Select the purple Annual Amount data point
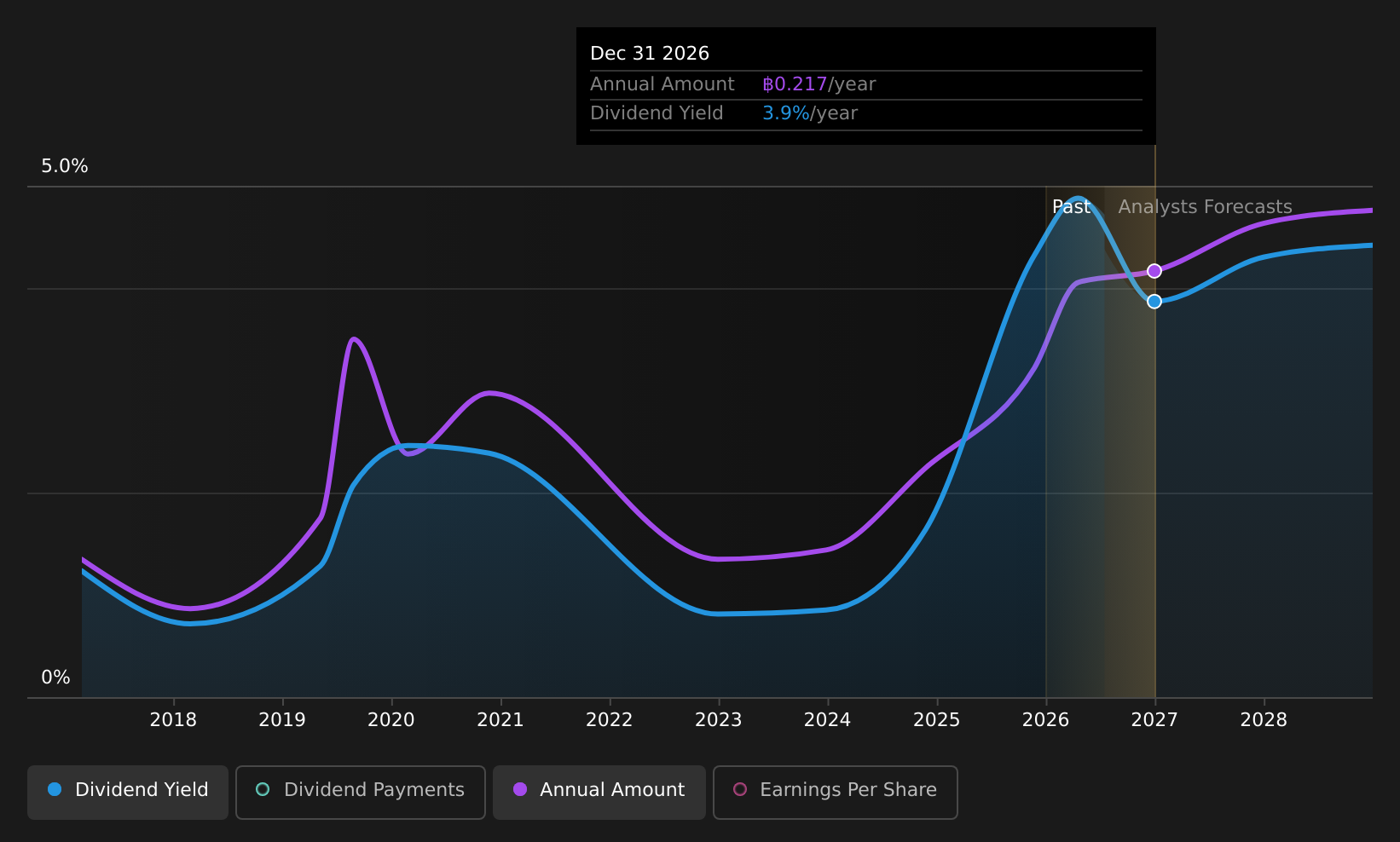Viewport: 1400px width, 842px height. (x=1154, y=271)
